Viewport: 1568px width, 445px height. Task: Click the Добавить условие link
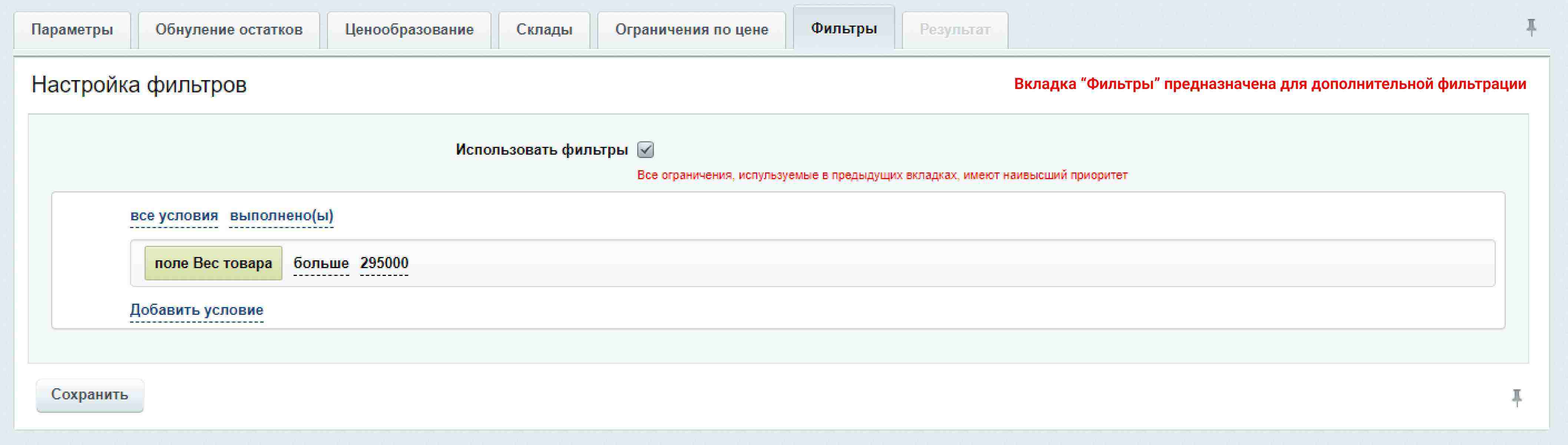196,310
